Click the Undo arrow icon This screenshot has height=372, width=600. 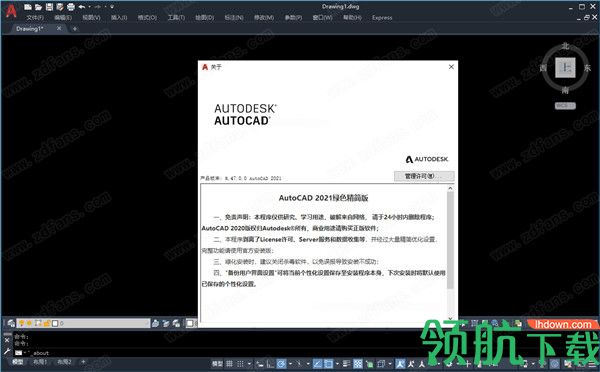click(x=82, y=7)
